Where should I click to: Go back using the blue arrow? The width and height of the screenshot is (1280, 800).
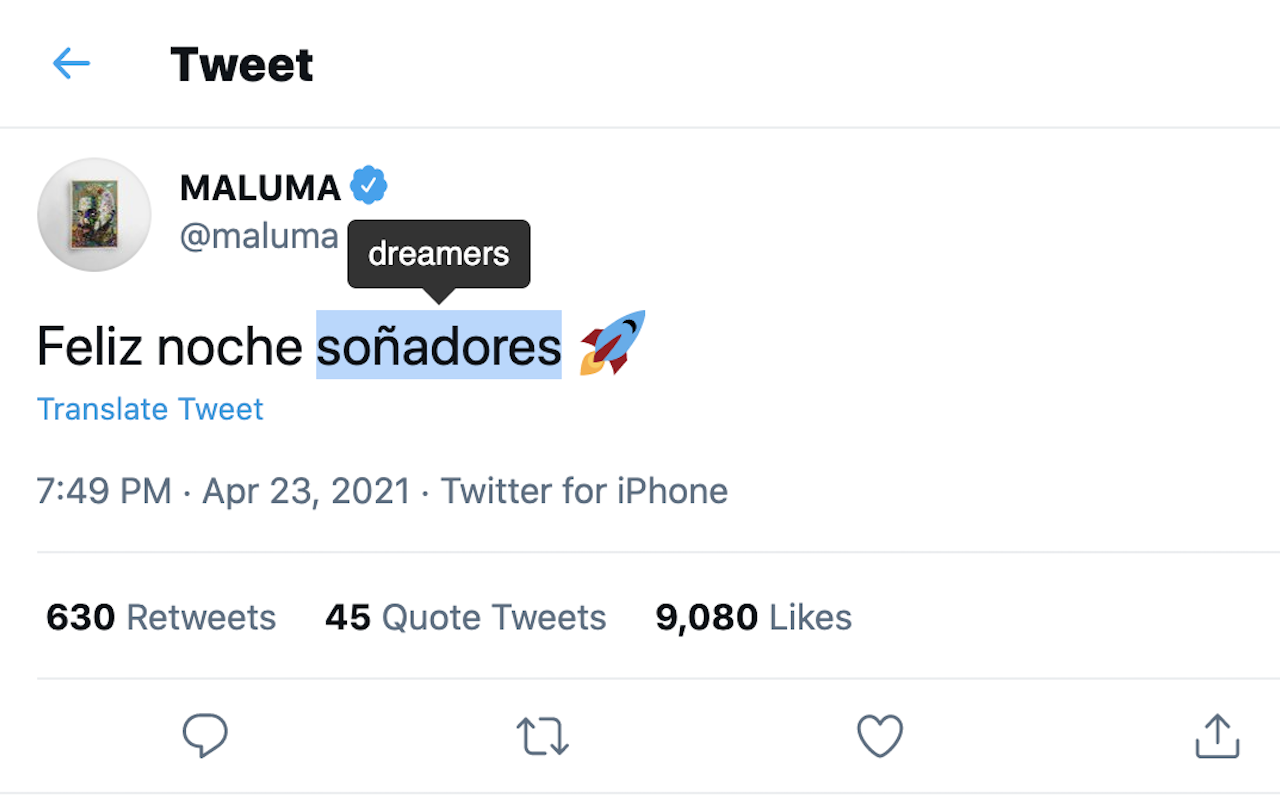tap(71, 65)
